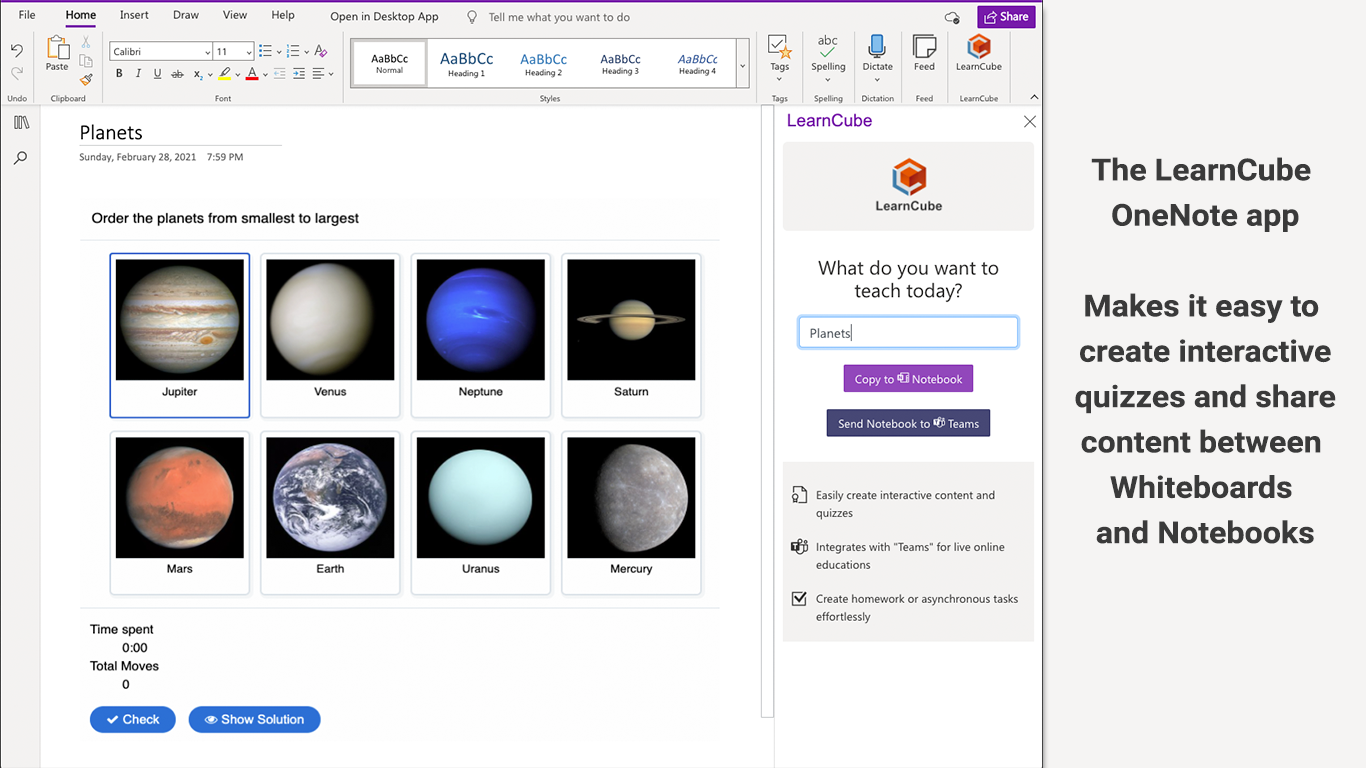Click the Undo arrow icon
The width and height of the screenshot is (1366, 768).
click(17, 51)
